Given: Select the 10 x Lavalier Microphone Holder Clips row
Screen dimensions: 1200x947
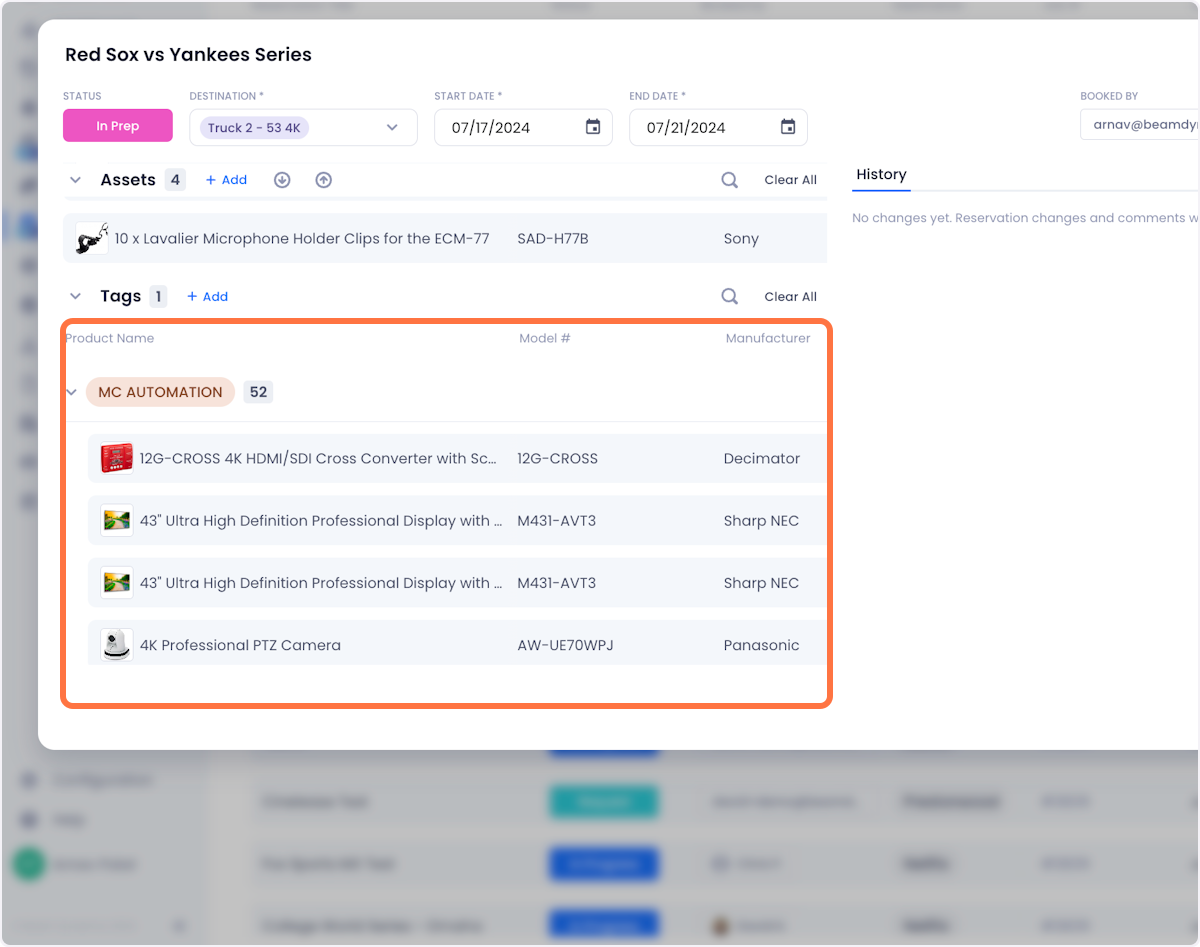Looking at the screenshot, I should click(x=445, y=238).
